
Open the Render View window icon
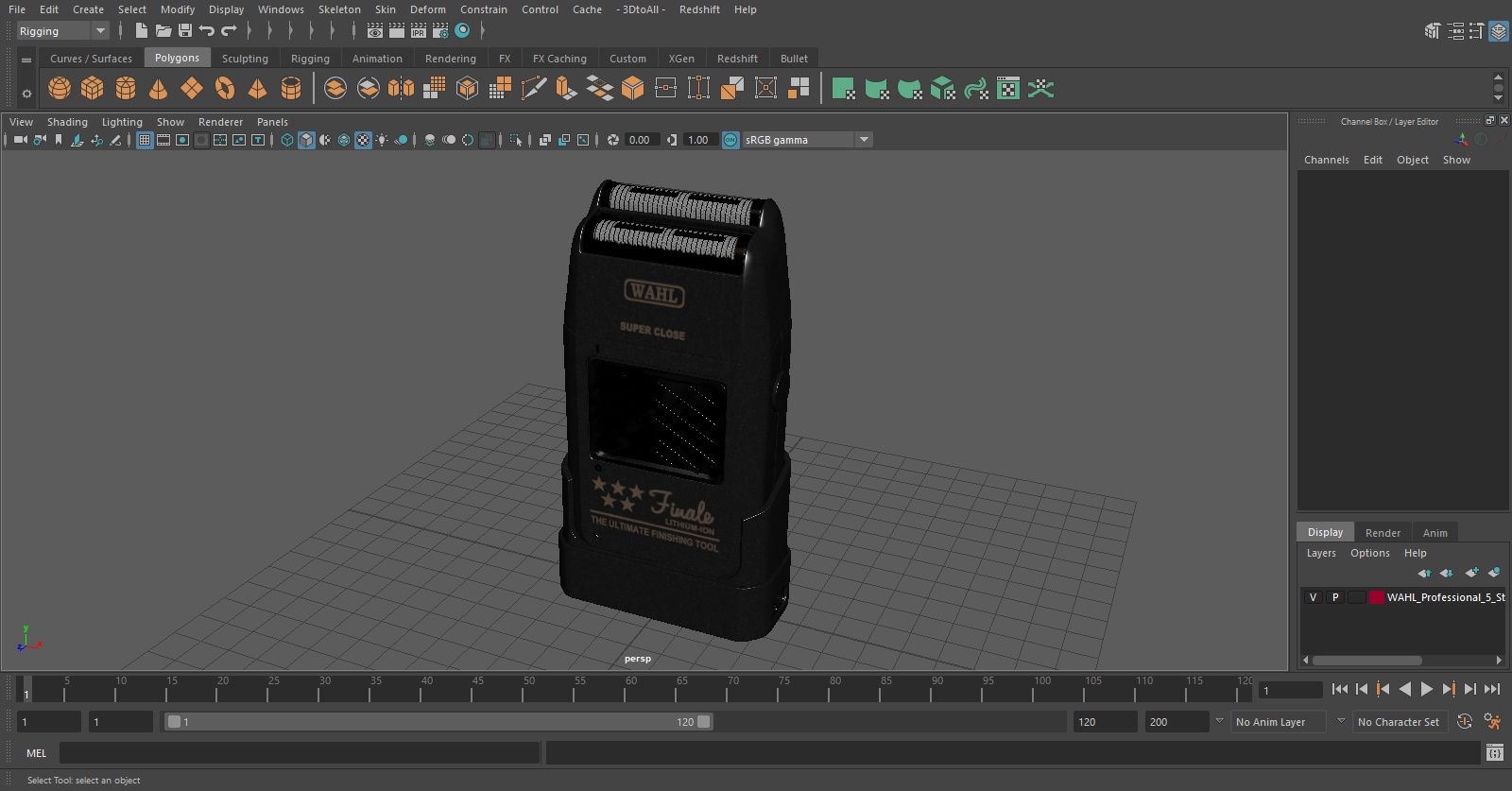(375, 30)
